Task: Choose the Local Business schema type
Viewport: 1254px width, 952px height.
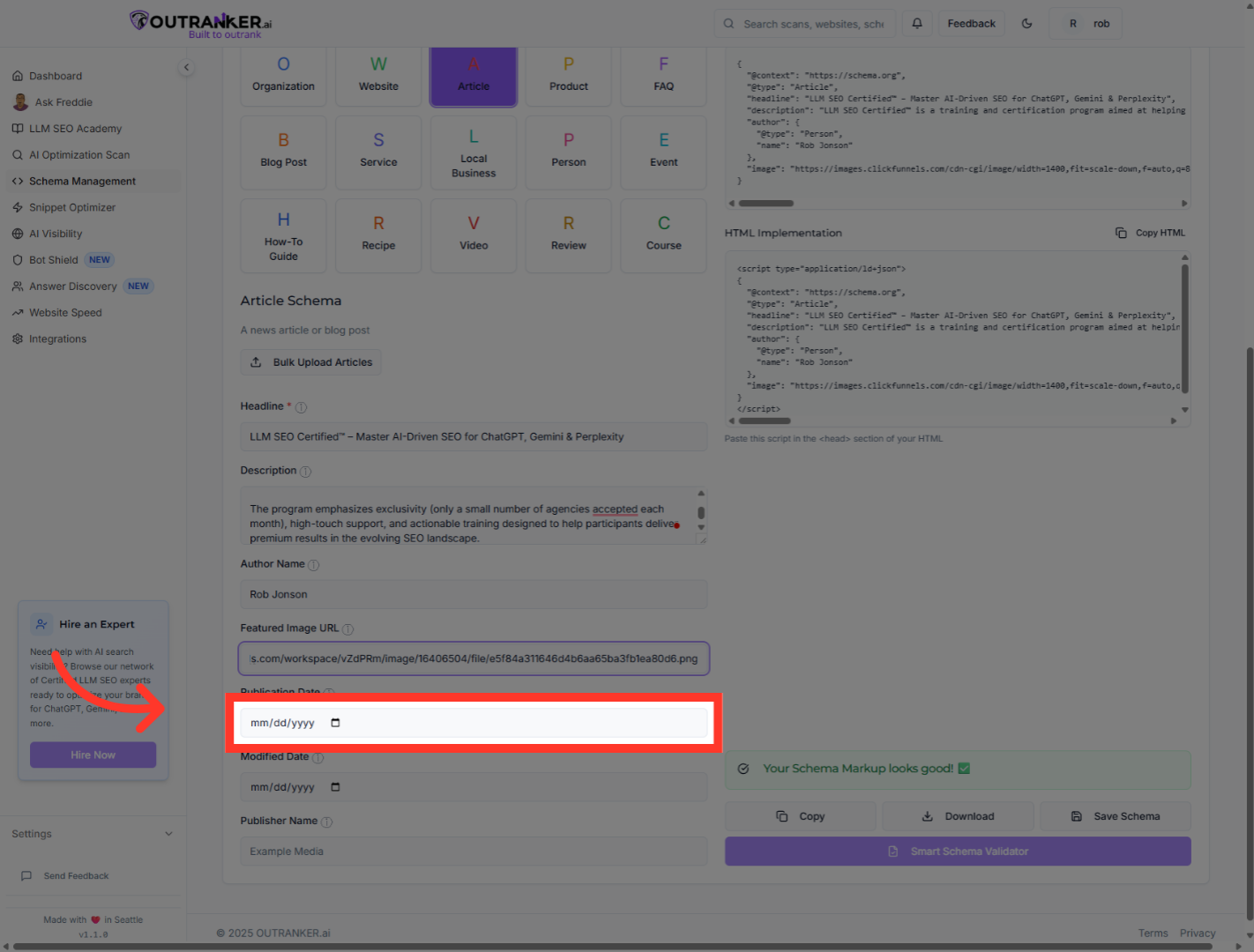Action: click(x=474, y=152)
